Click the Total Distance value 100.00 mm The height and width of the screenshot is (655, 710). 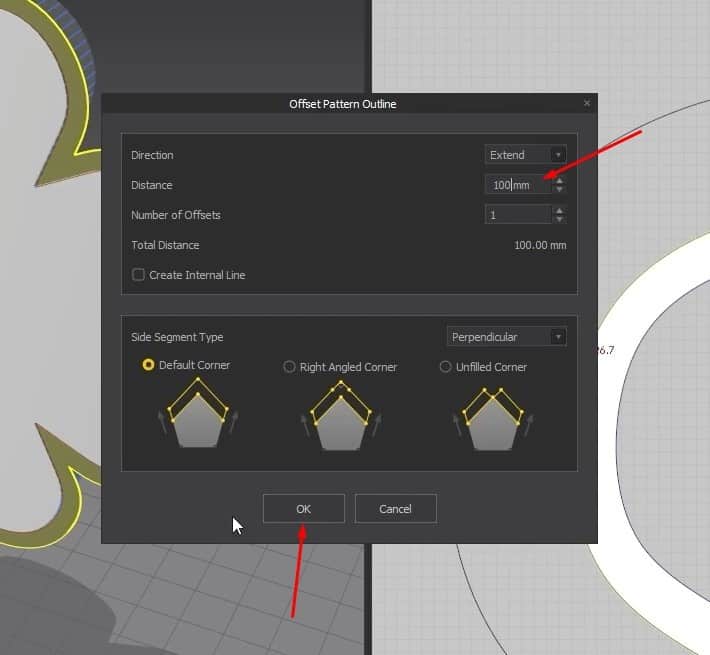pos(540,245)
